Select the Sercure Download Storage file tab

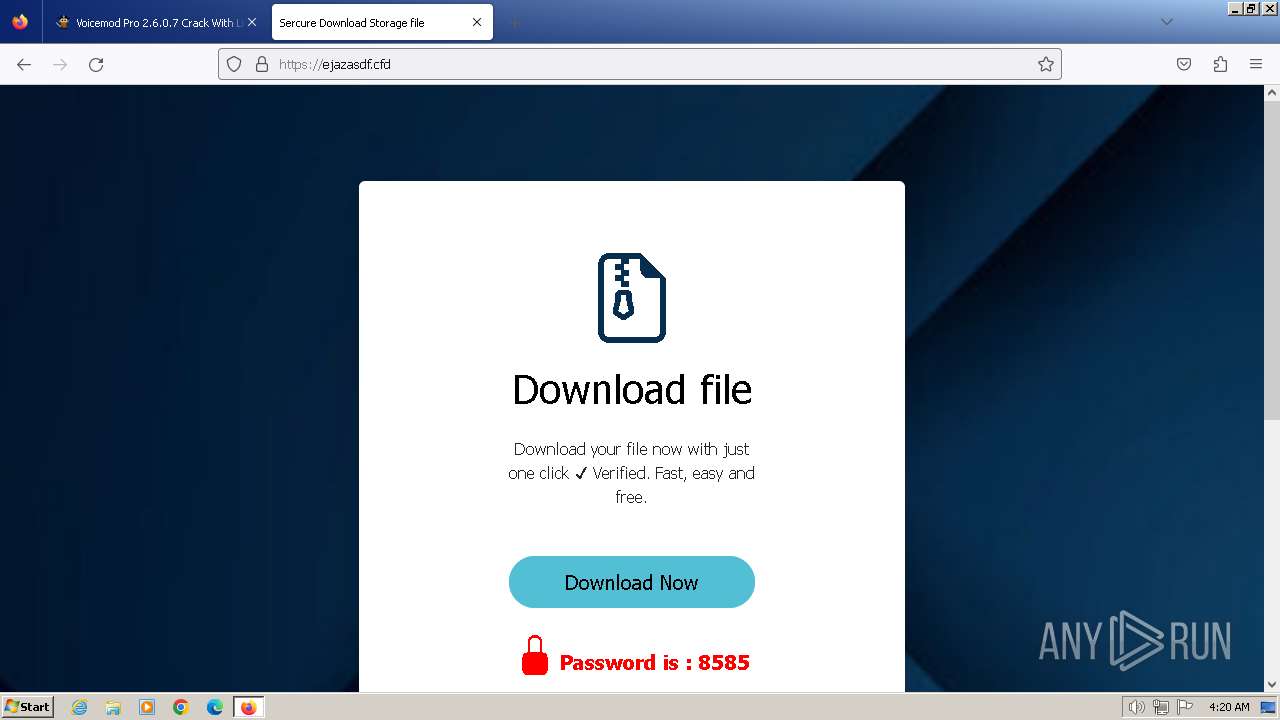pos(382,22)
